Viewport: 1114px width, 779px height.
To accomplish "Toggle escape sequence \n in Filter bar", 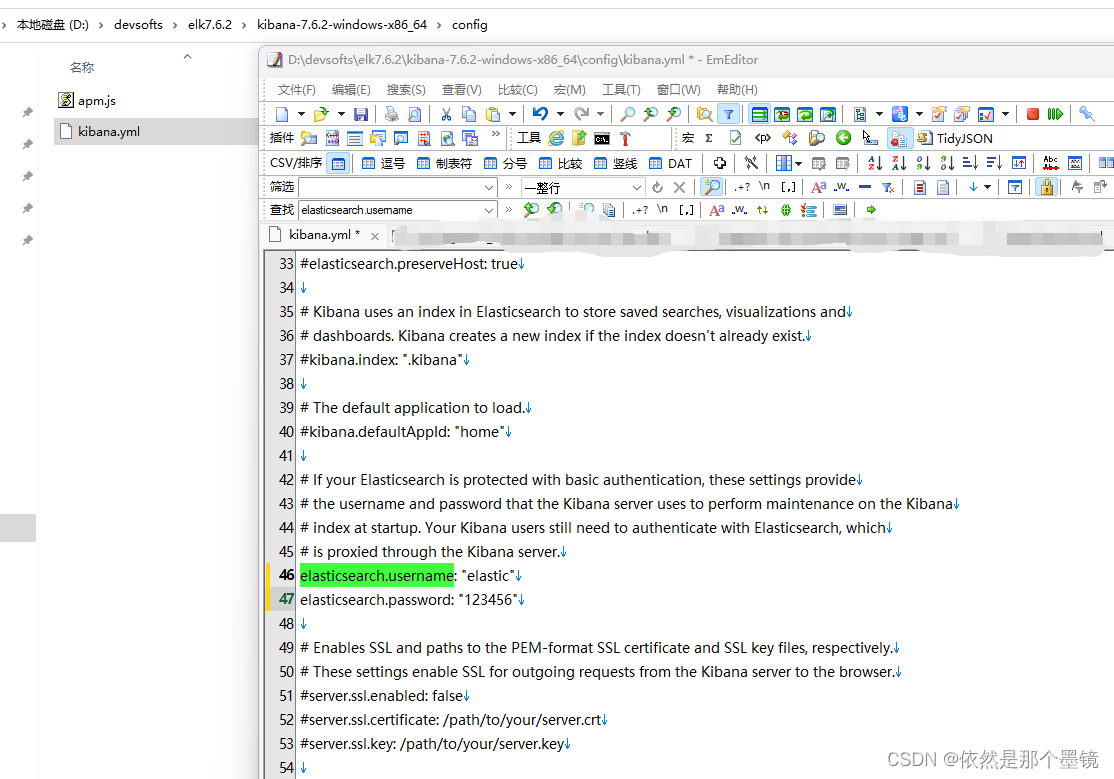I will coord(764,186).
